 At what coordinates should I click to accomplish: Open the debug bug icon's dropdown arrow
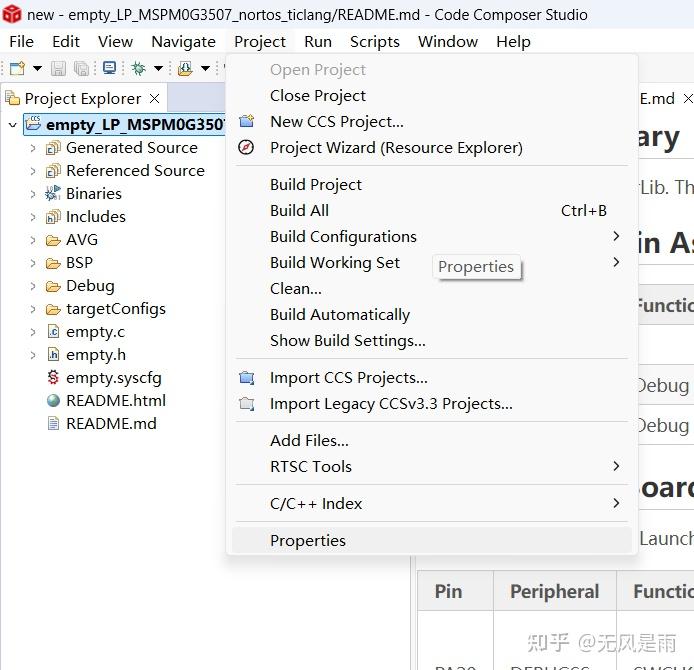[158, 69]
